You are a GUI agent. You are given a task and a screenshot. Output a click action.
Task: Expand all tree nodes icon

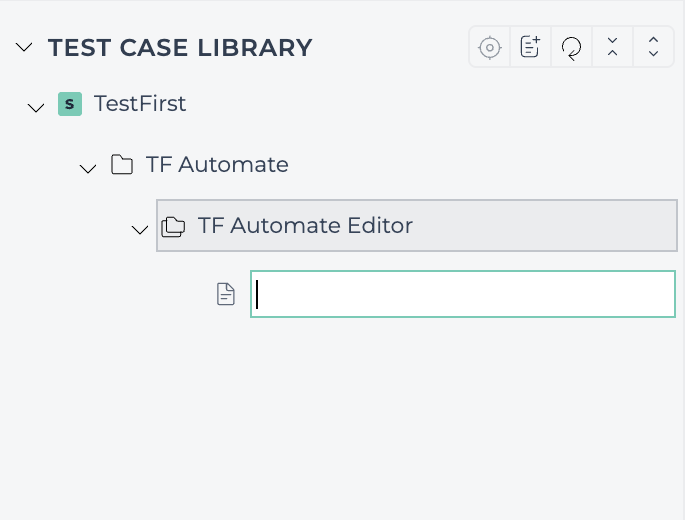click(653, 47)
